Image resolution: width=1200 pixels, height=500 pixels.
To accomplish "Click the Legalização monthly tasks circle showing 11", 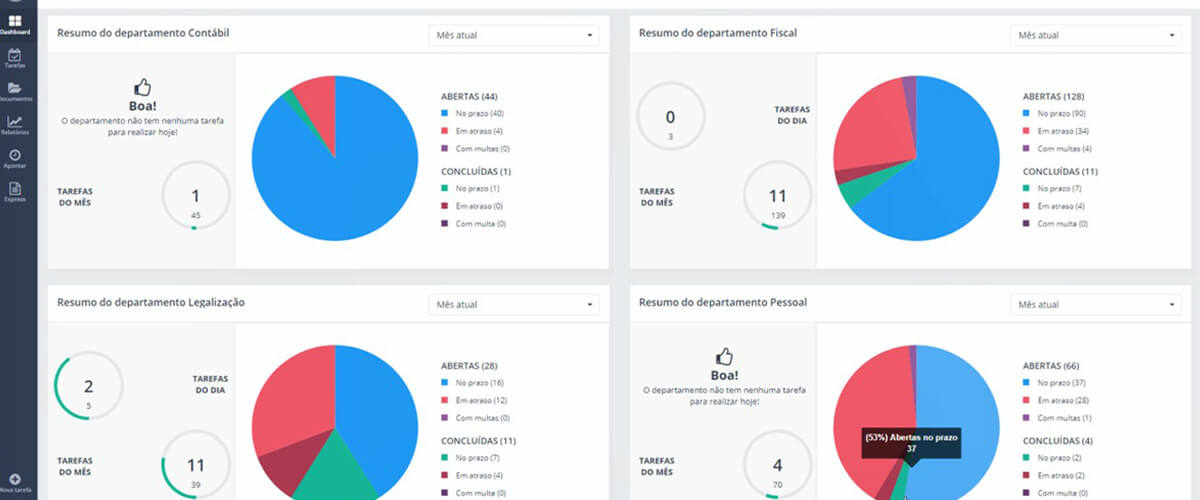I will [x=195, y=464].
